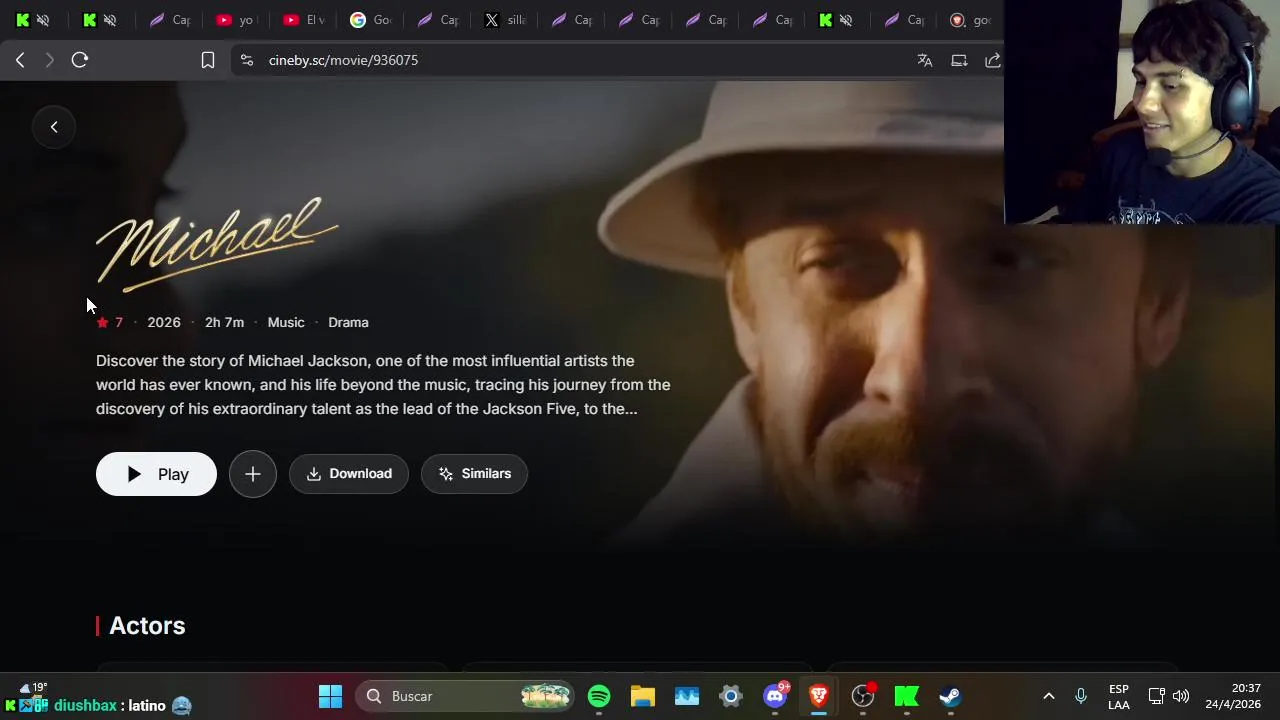Switch to the first muted Kick tab
This screenshot has width=1280, height=720.
pos(32,20)
